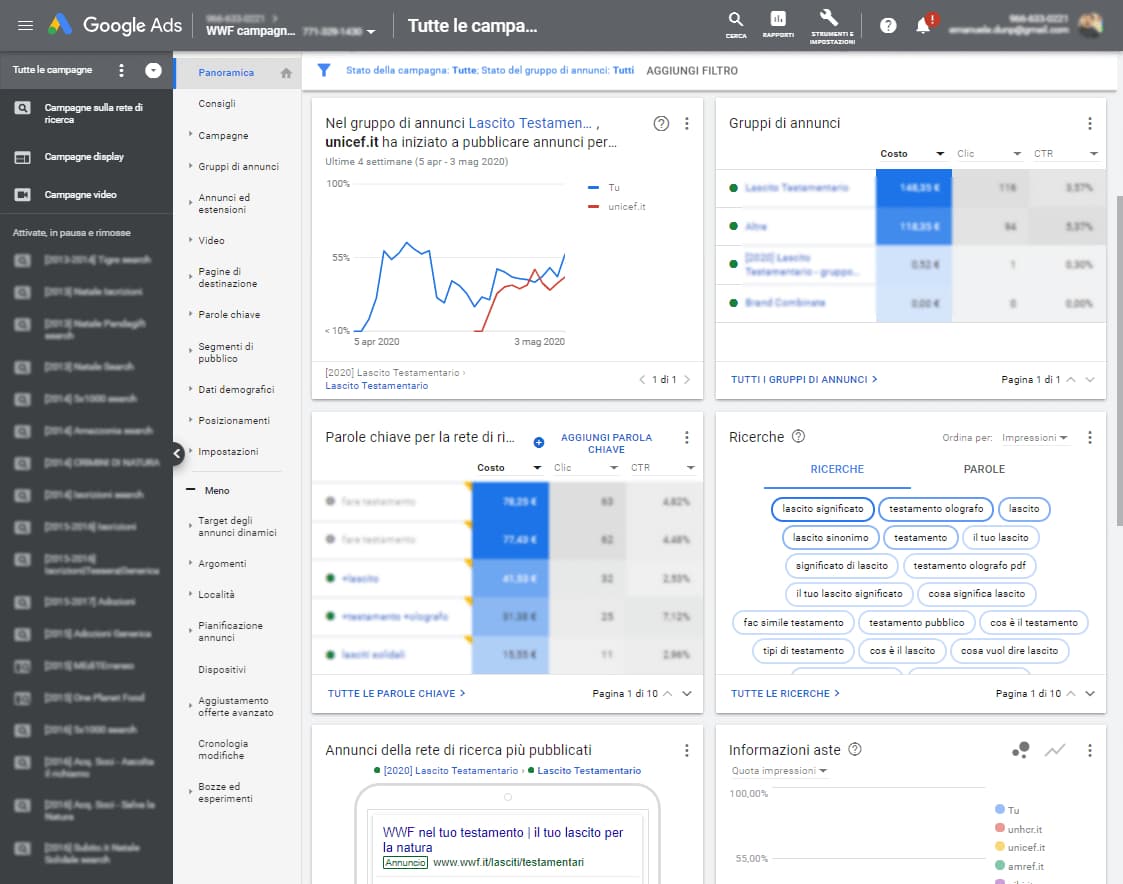Open help icon next to Informazioni aste
This screenshot has height=884, width=1123.
[x=855, y=749]
